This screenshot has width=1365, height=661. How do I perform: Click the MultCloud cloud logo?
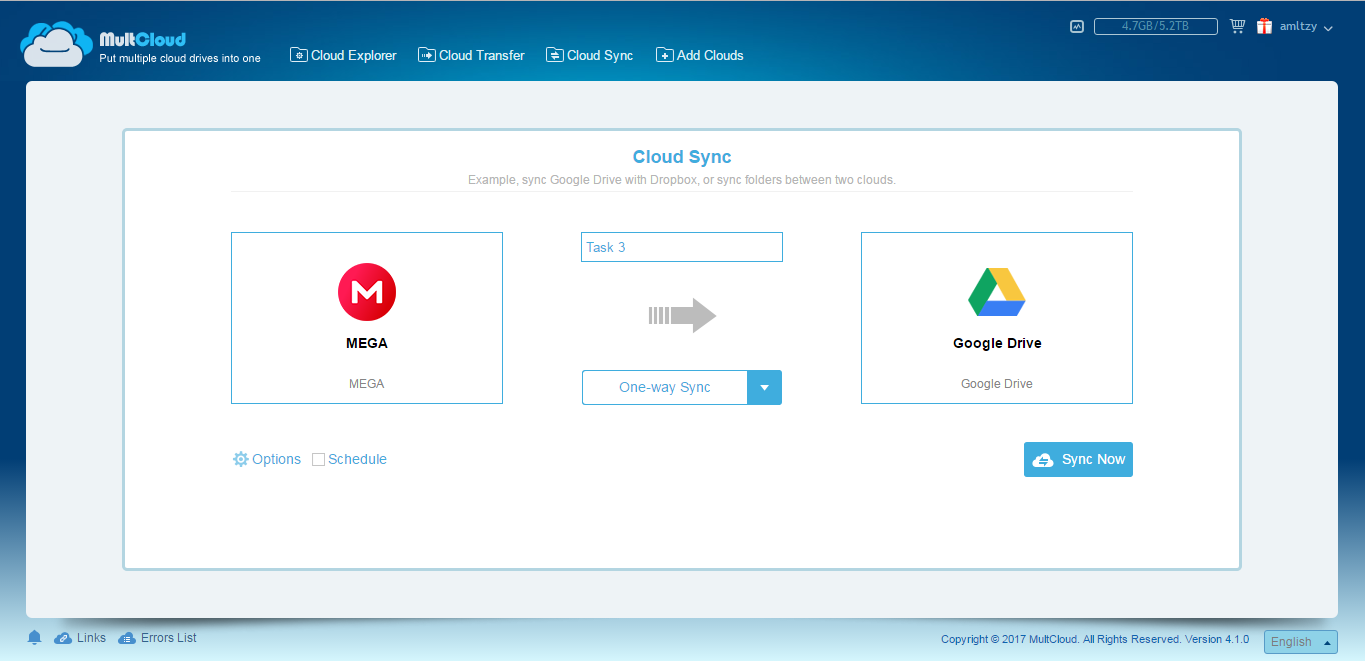[56, 42]
